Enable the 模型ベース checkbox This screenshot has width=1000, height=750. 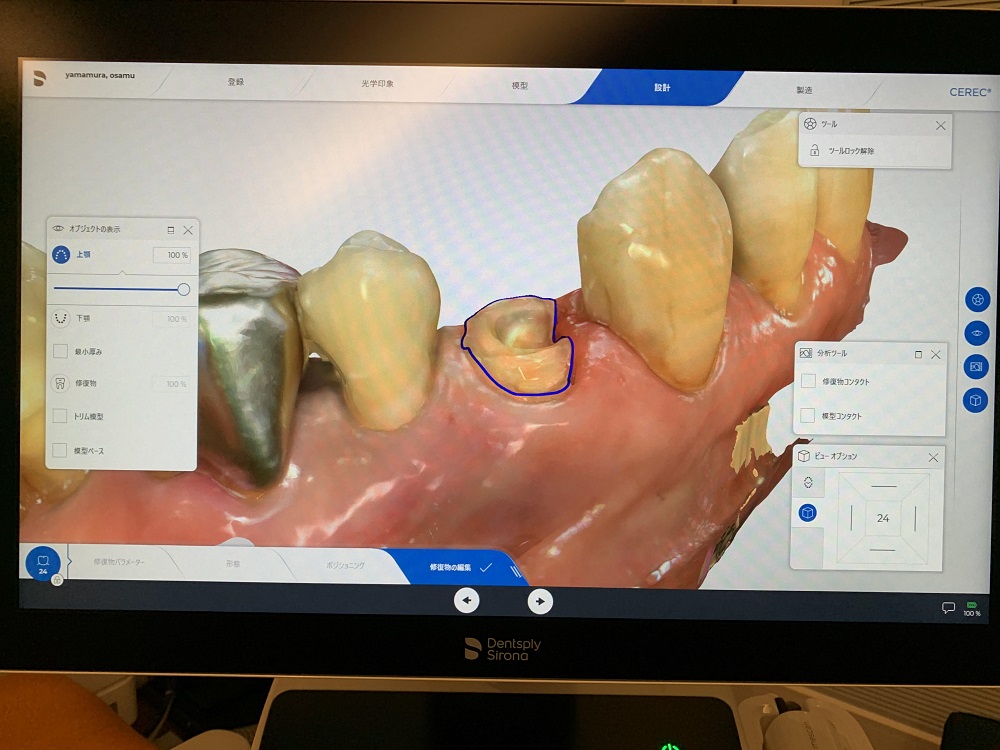60,450
